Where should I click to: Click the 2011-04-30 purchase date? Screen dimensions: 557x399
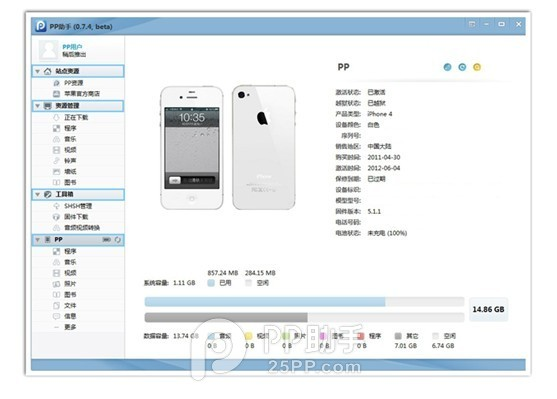[x=384, y=157]
